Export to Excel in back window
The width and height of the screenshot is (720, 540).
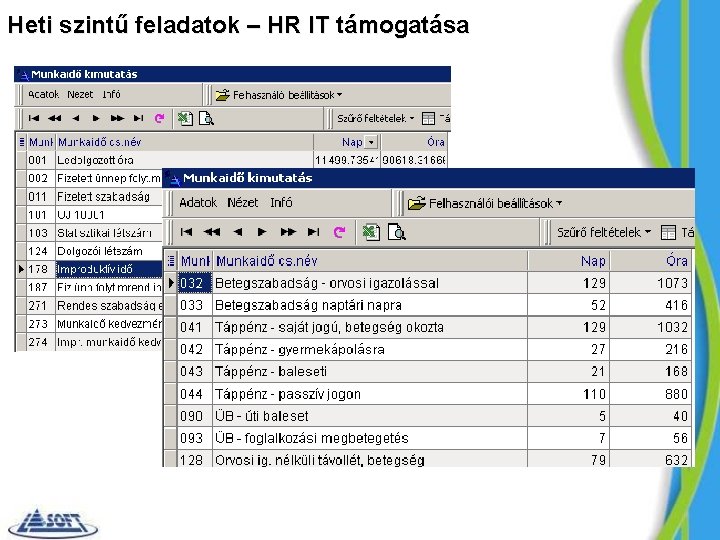click(185, 118)
